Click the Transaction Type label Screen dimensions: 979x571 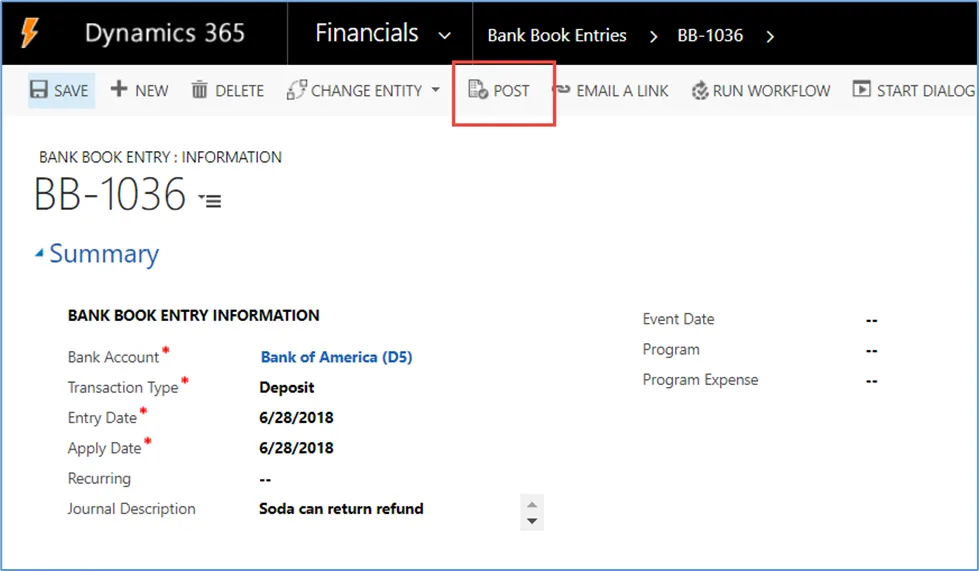(123, 388)
